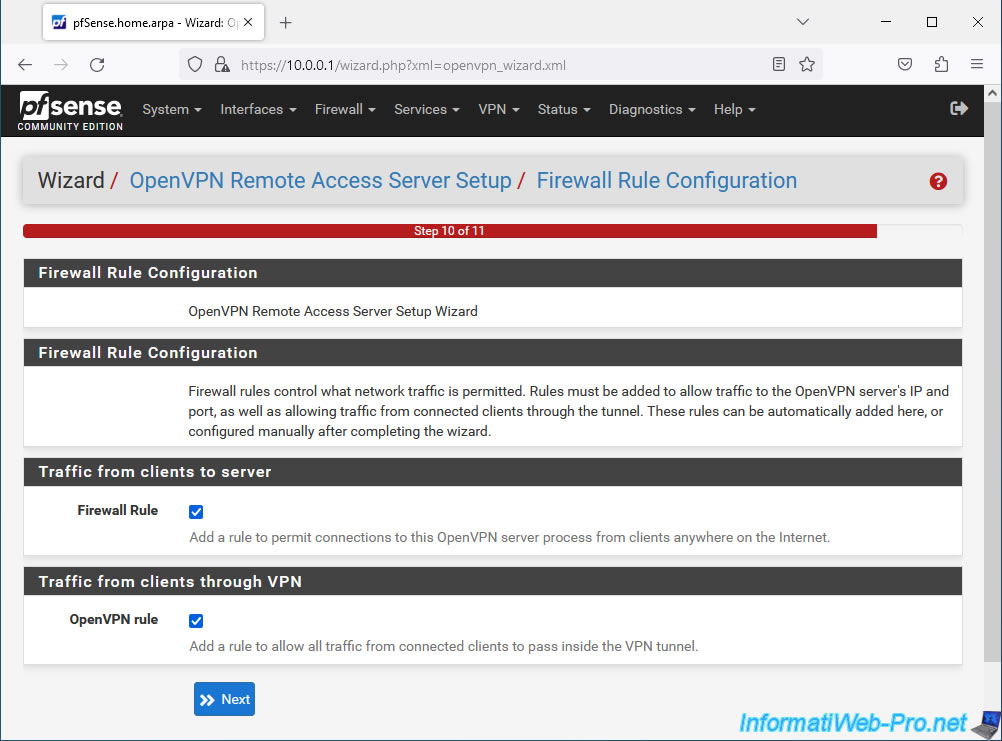1002x741 pixels.
Task: Expand the VPN menu
Action: pyautogui.click(x=498, y=109)
